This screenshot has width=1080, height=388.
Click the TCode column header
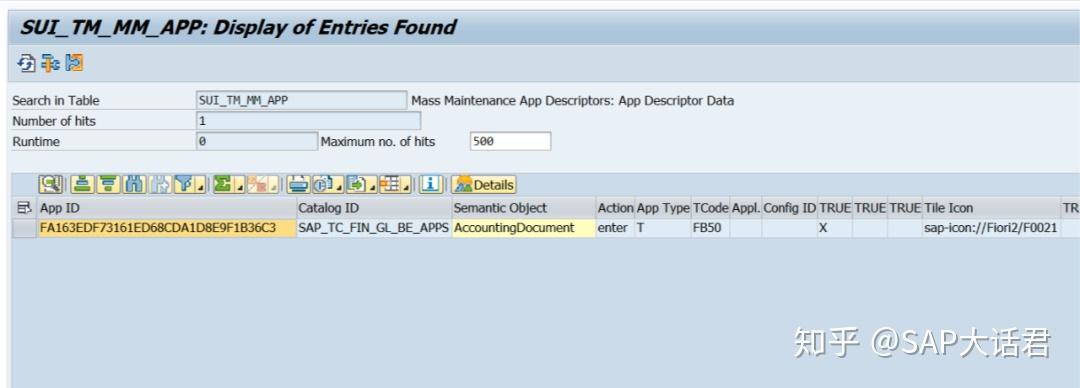(710, 208)
